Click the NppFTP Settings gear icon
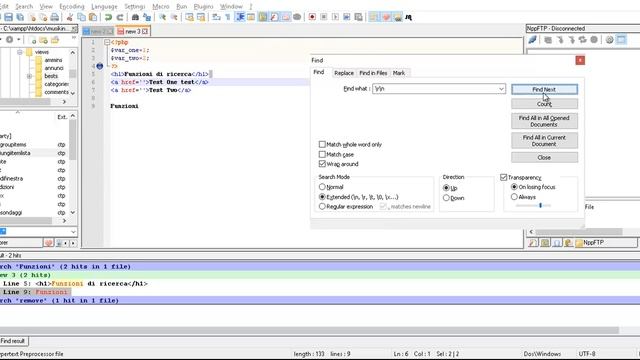 (x=609, y=40)
